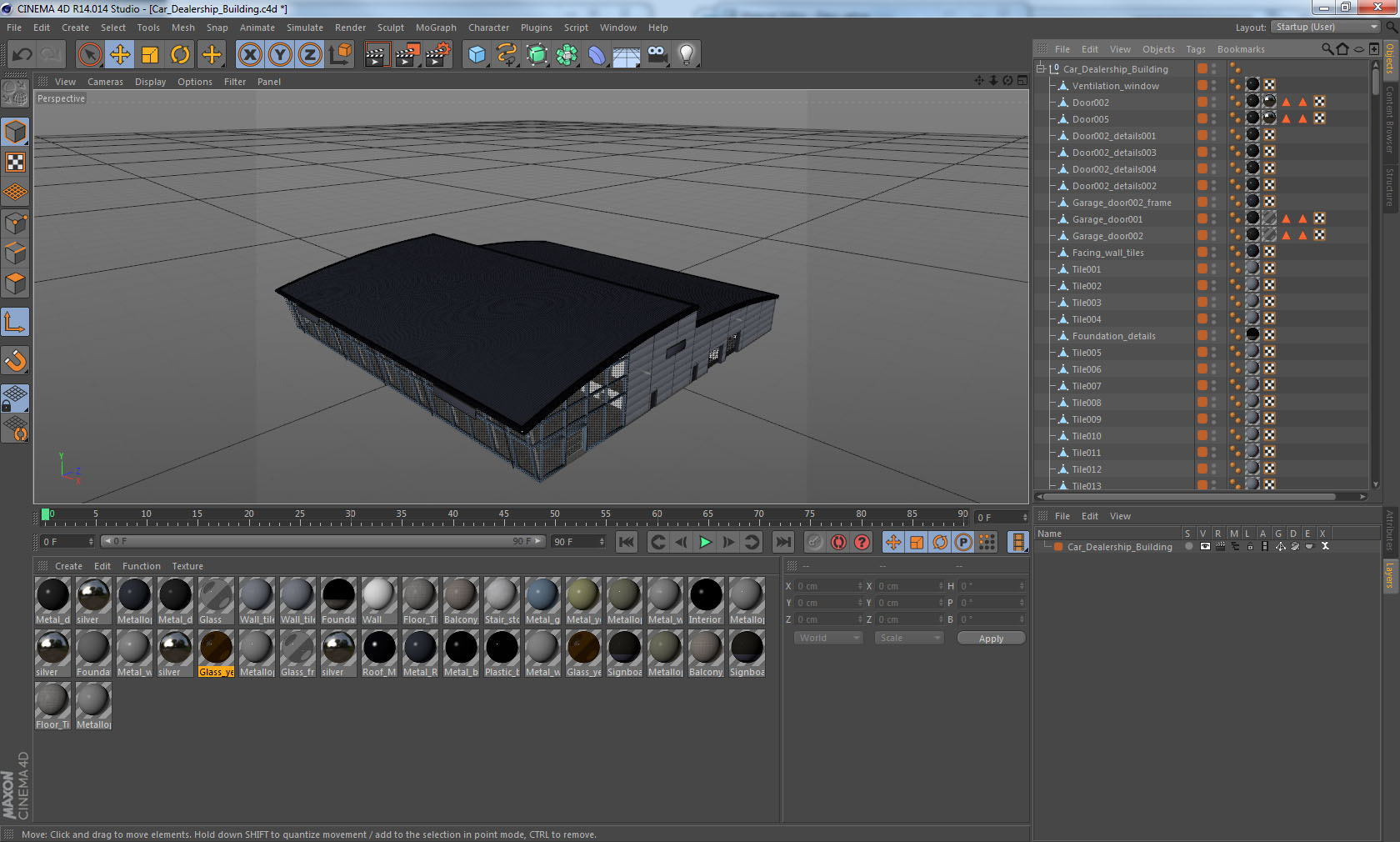Toggle the Y axis lock

(280, 55)
